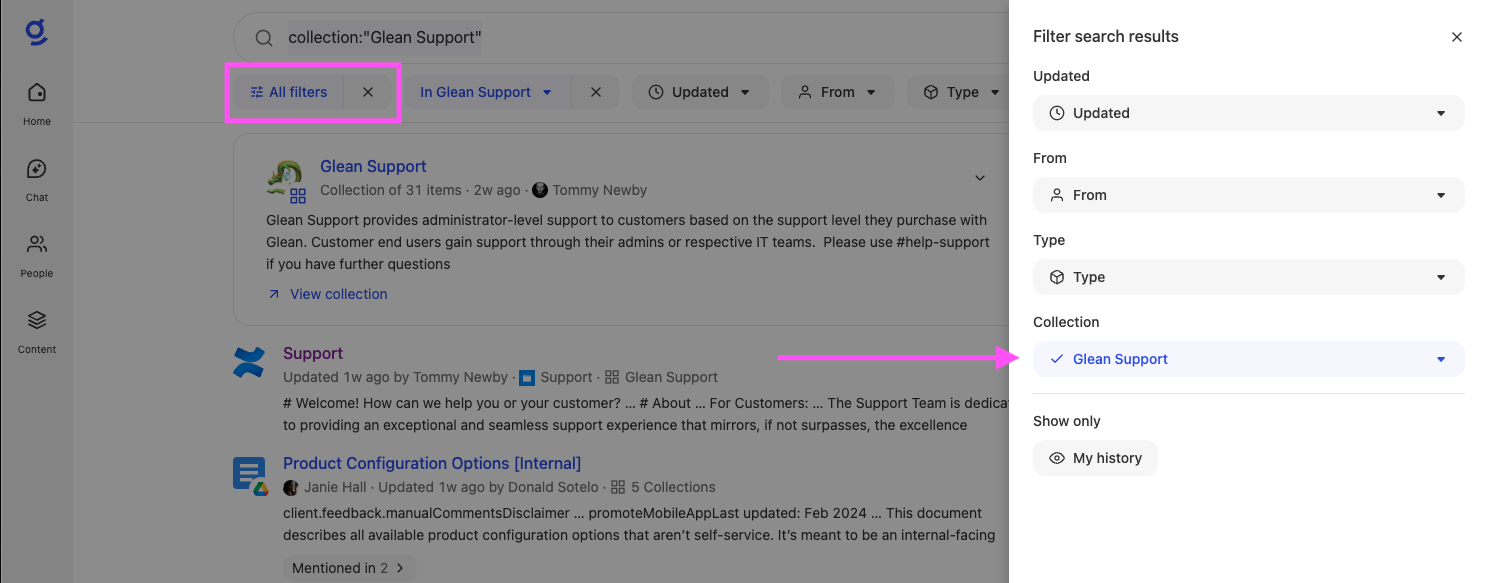Open the Glean Support collection title
This screenshot has width=1487, height=583.
tap(373, 166)
